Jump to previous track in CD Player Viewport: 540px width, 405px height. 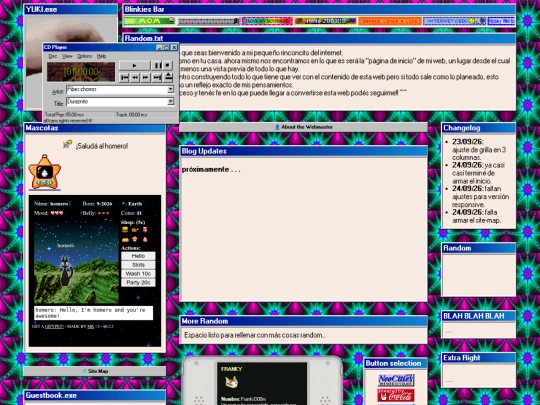tap(124, 78)
